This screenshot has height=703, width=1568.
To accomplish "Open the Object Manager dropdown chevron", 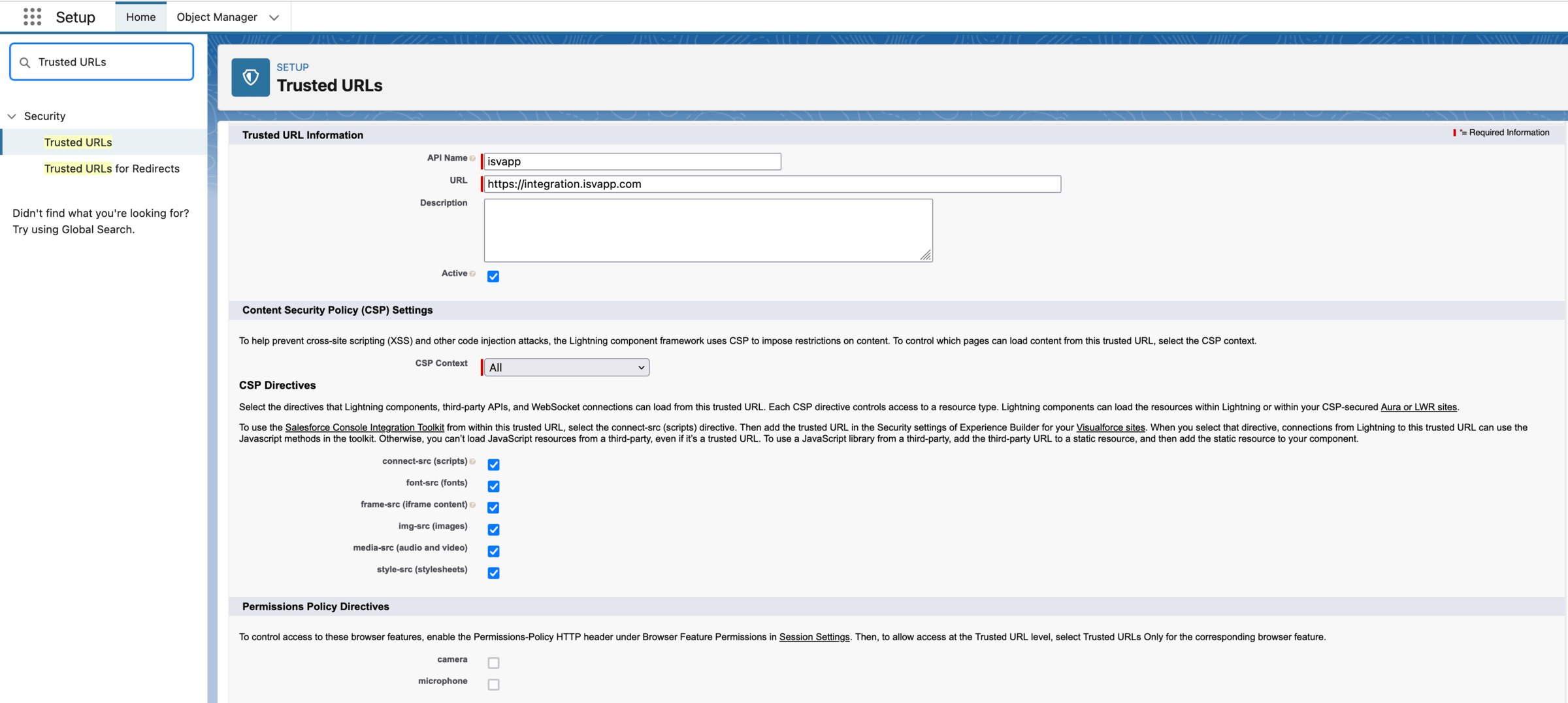I will click(x=274, y=18).
